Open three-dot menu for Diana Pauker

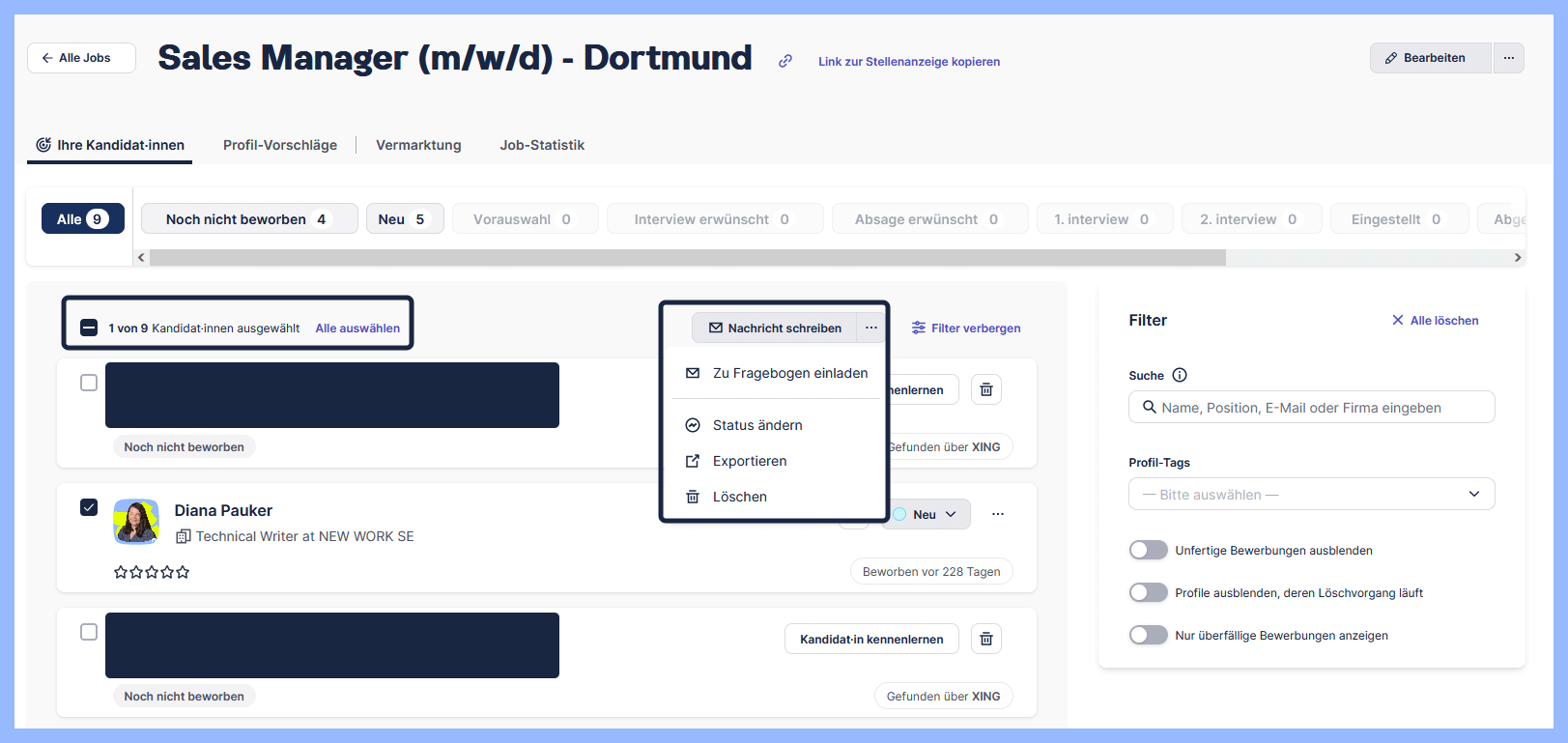click(x=997, y=514)
